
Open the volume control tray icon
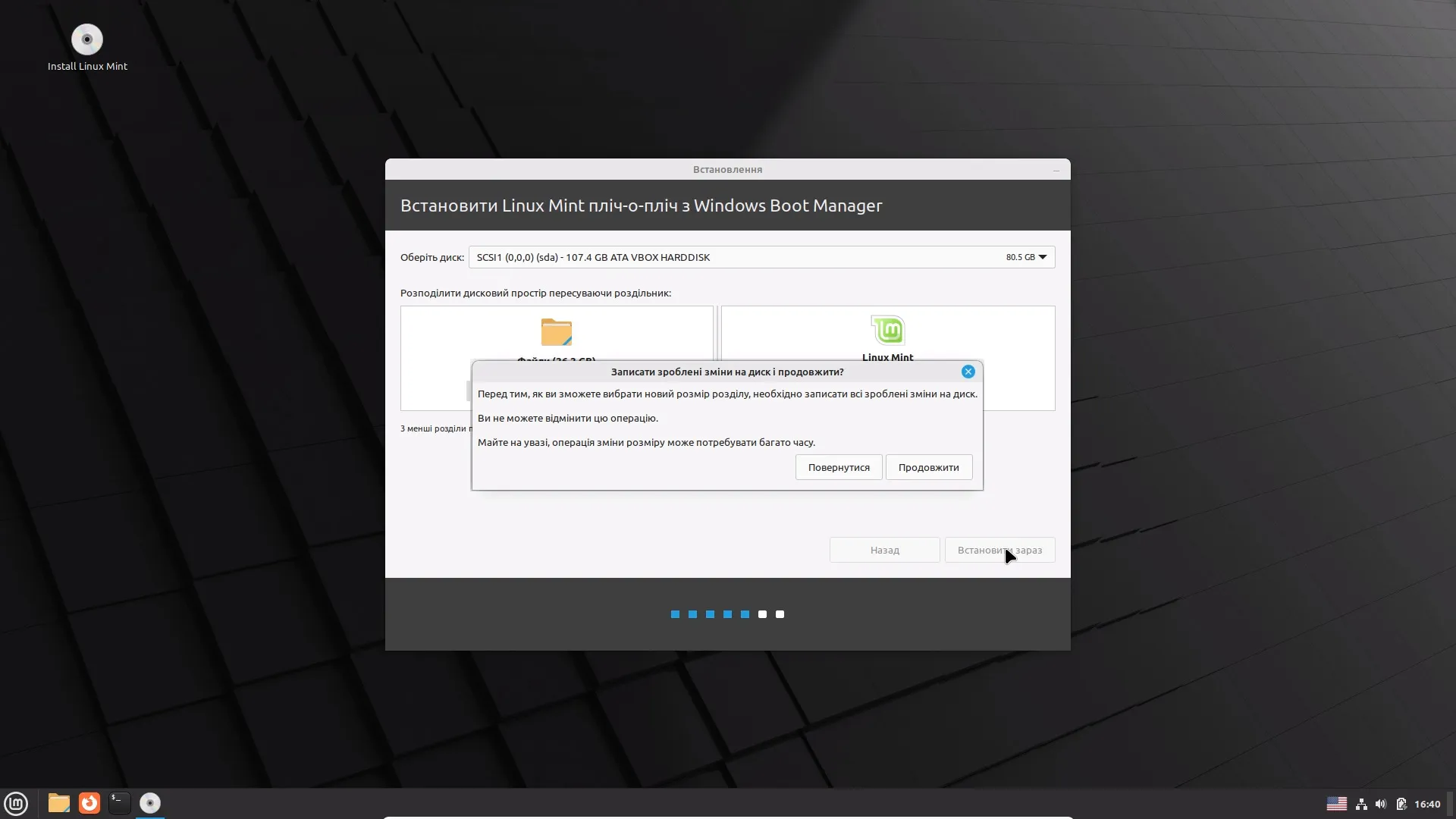point(1381,804)
